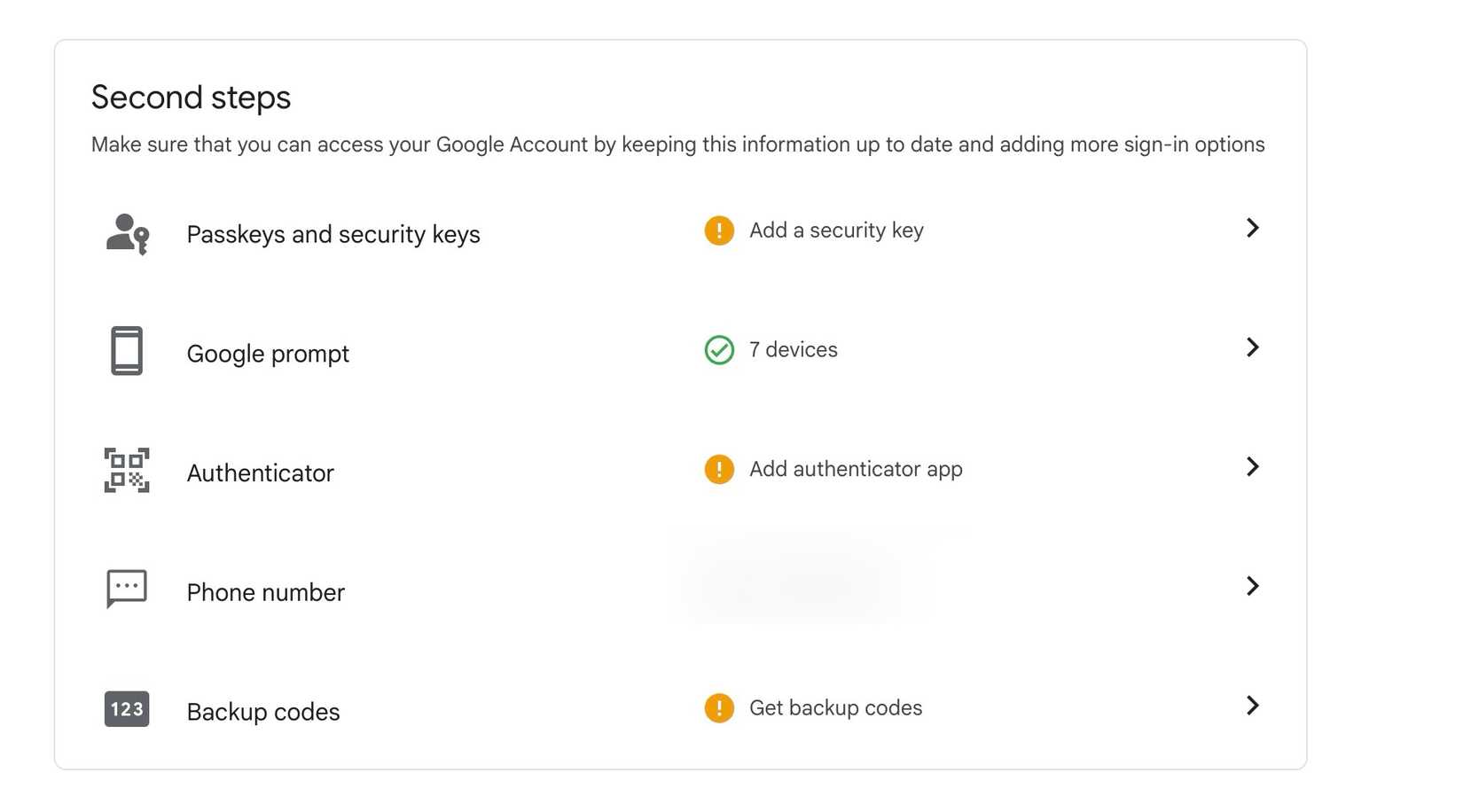Select the Backup codes row

click(262, 710)
